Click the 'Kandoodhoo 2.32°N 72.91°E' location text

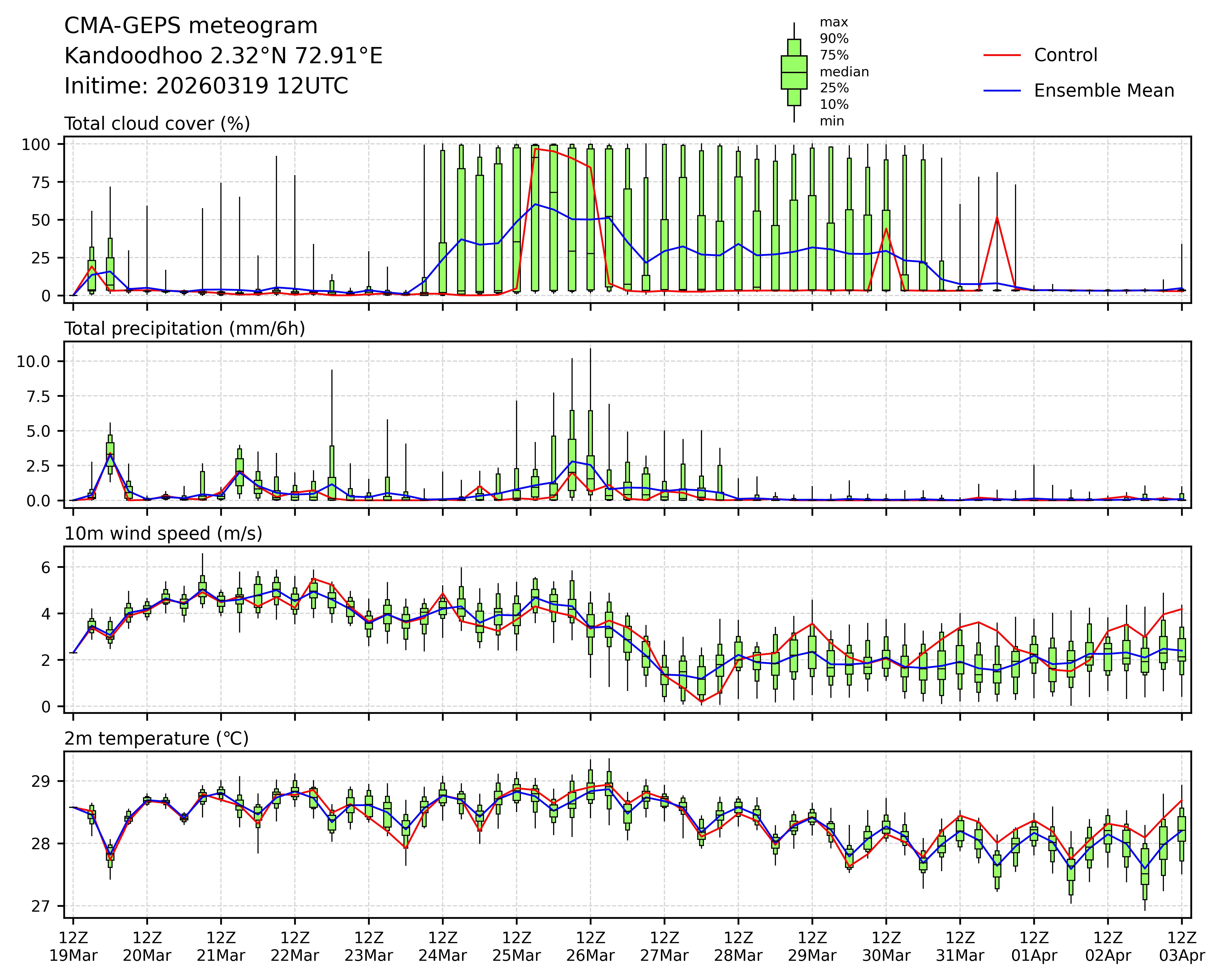tap(223, 56)
